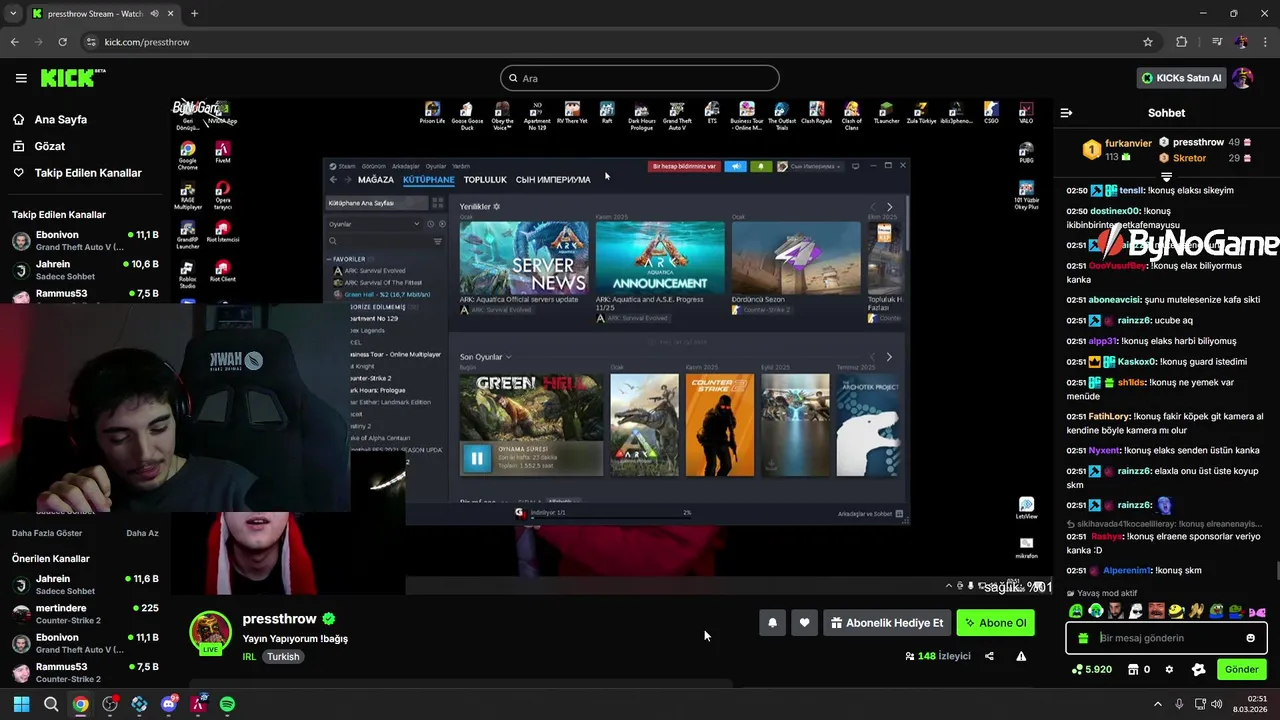The image size is (1280, 720).
Task: Reload the browser page
Action: [63, 42]
